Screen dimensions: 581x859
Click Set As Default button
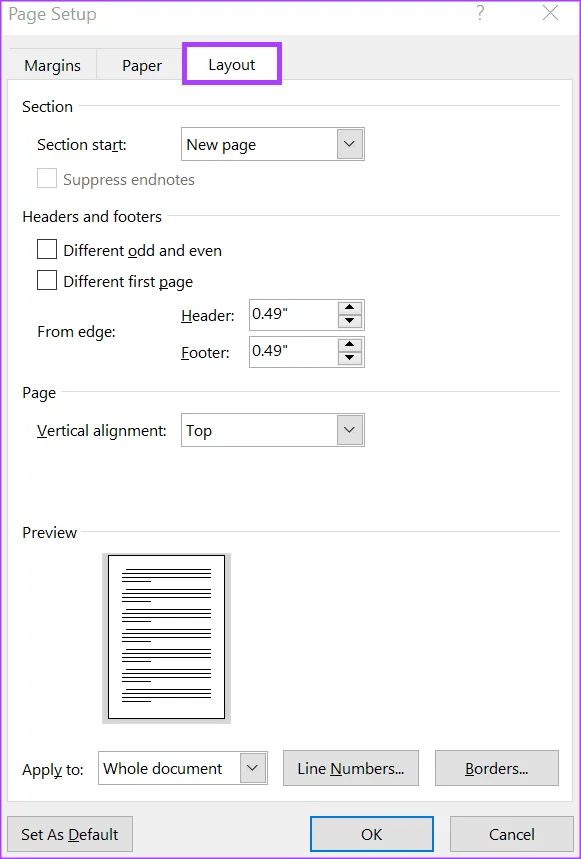coord(70,834)
